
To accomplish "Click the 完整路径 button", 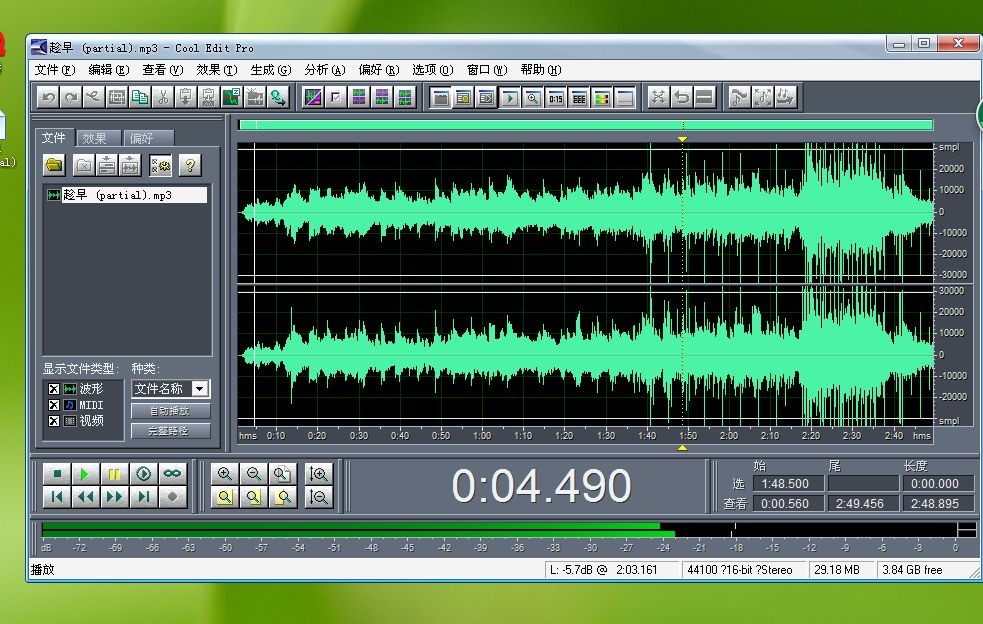I will pos(172,431).
